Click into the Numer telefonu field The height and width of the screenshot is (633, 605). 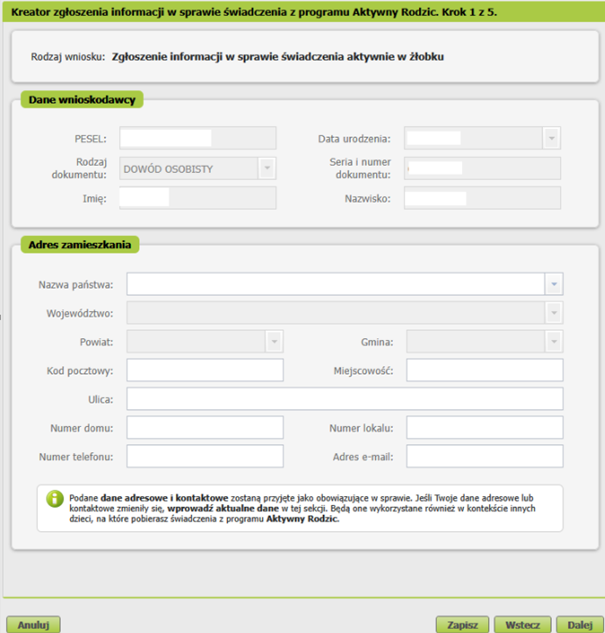point(205,456)
